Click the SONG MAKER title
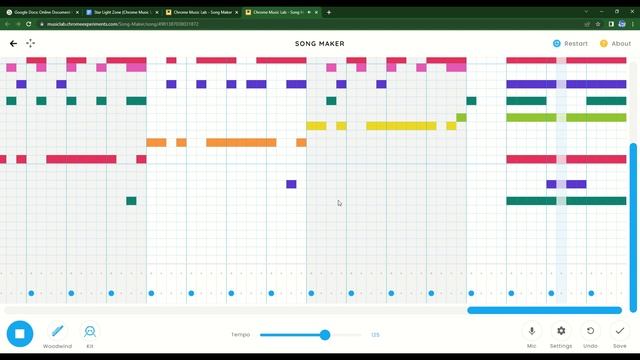Viewport: 640px width, 360px height. tap(320, 44)
